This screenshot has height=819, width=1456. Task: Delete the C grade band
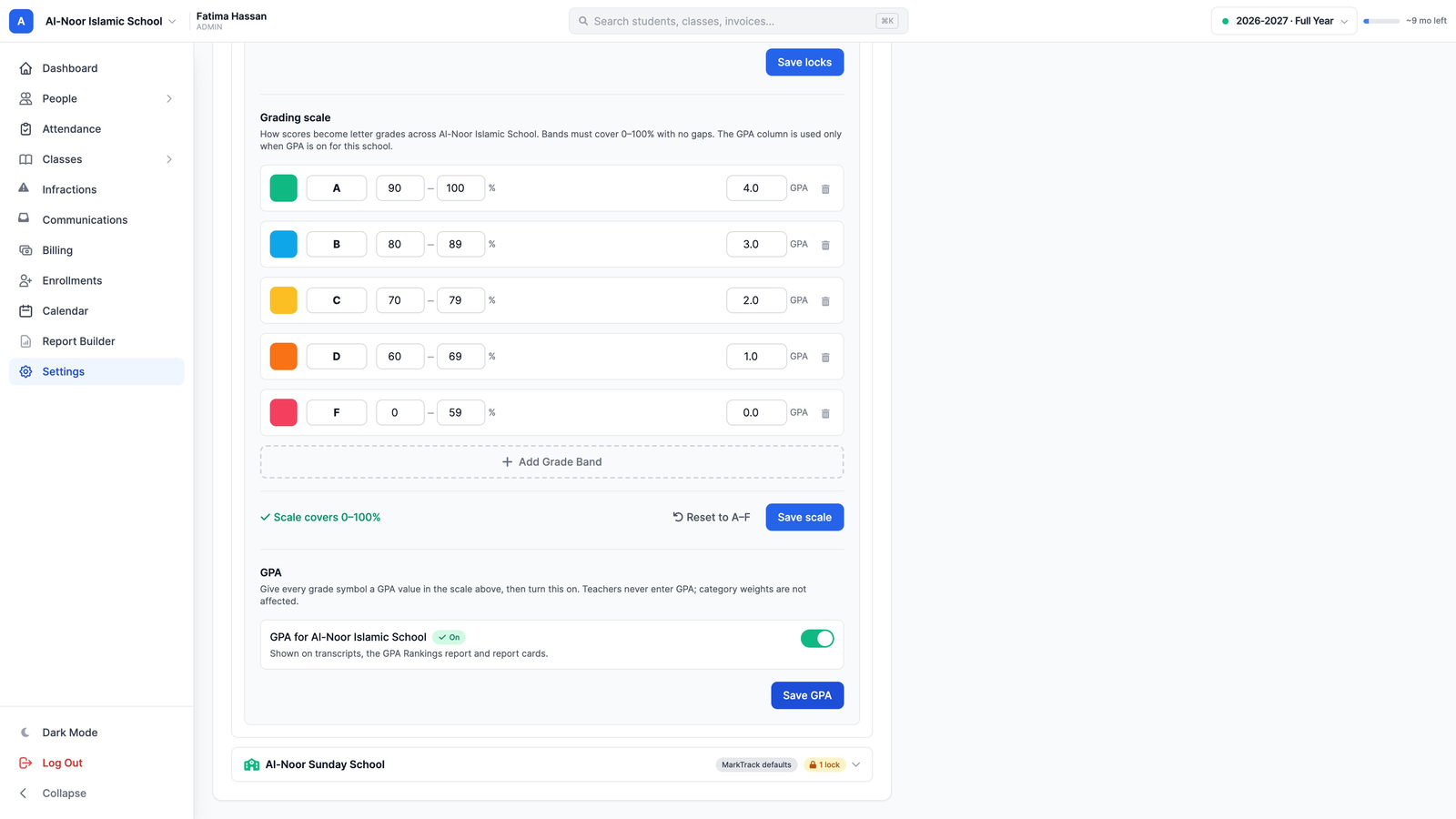tap(825, 301)
